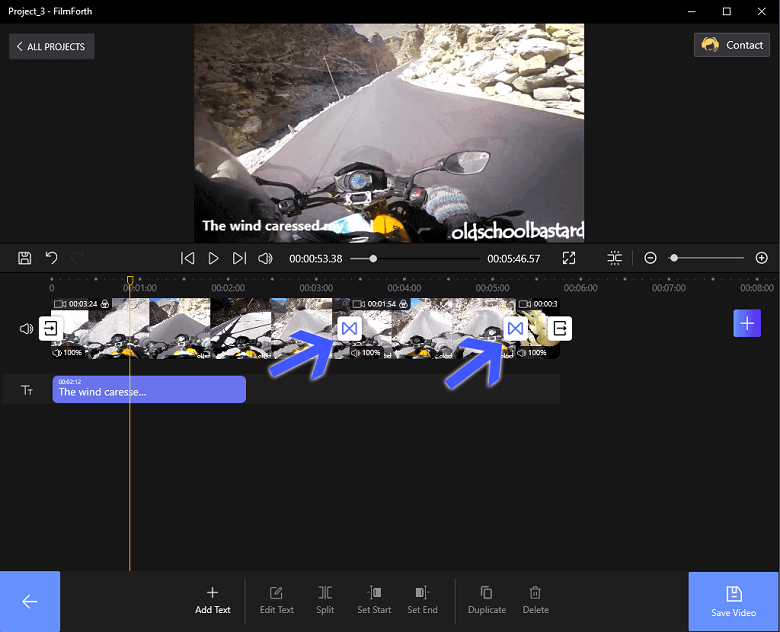Click second clip's 100% volume indicator
The height and width of the screenshot is (632, 780).
[366, 352]
